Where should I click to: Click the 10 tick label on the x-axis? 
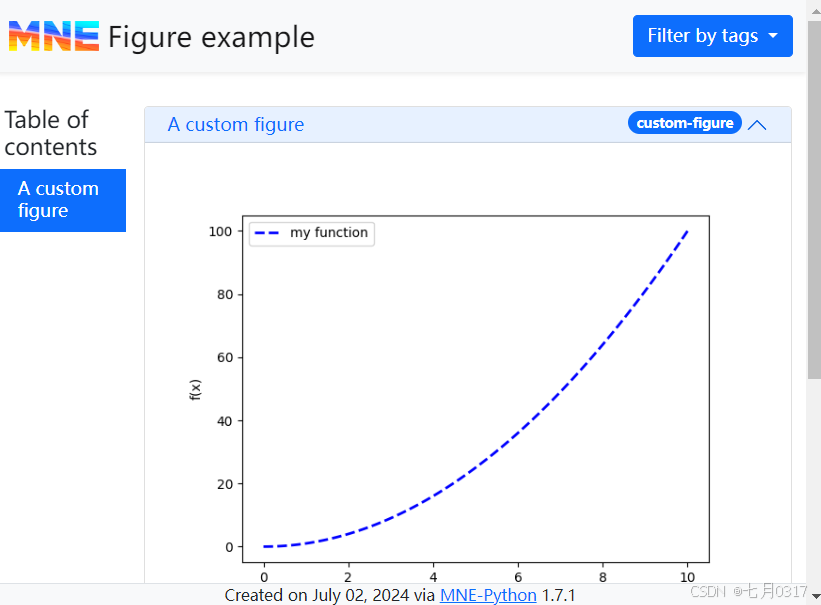(x=687, y=577)
